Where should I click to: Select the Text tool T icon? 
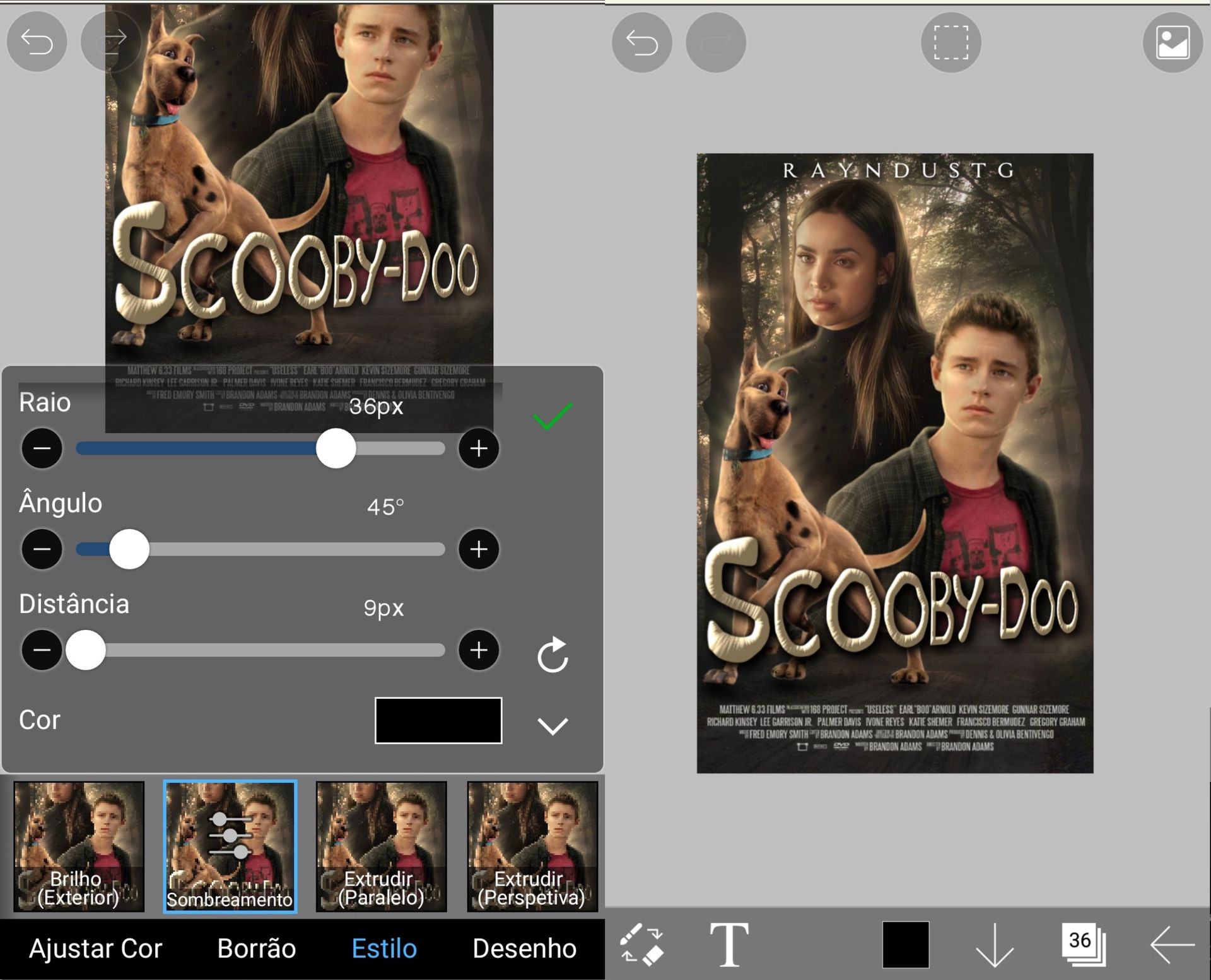[x=729, y=945]
